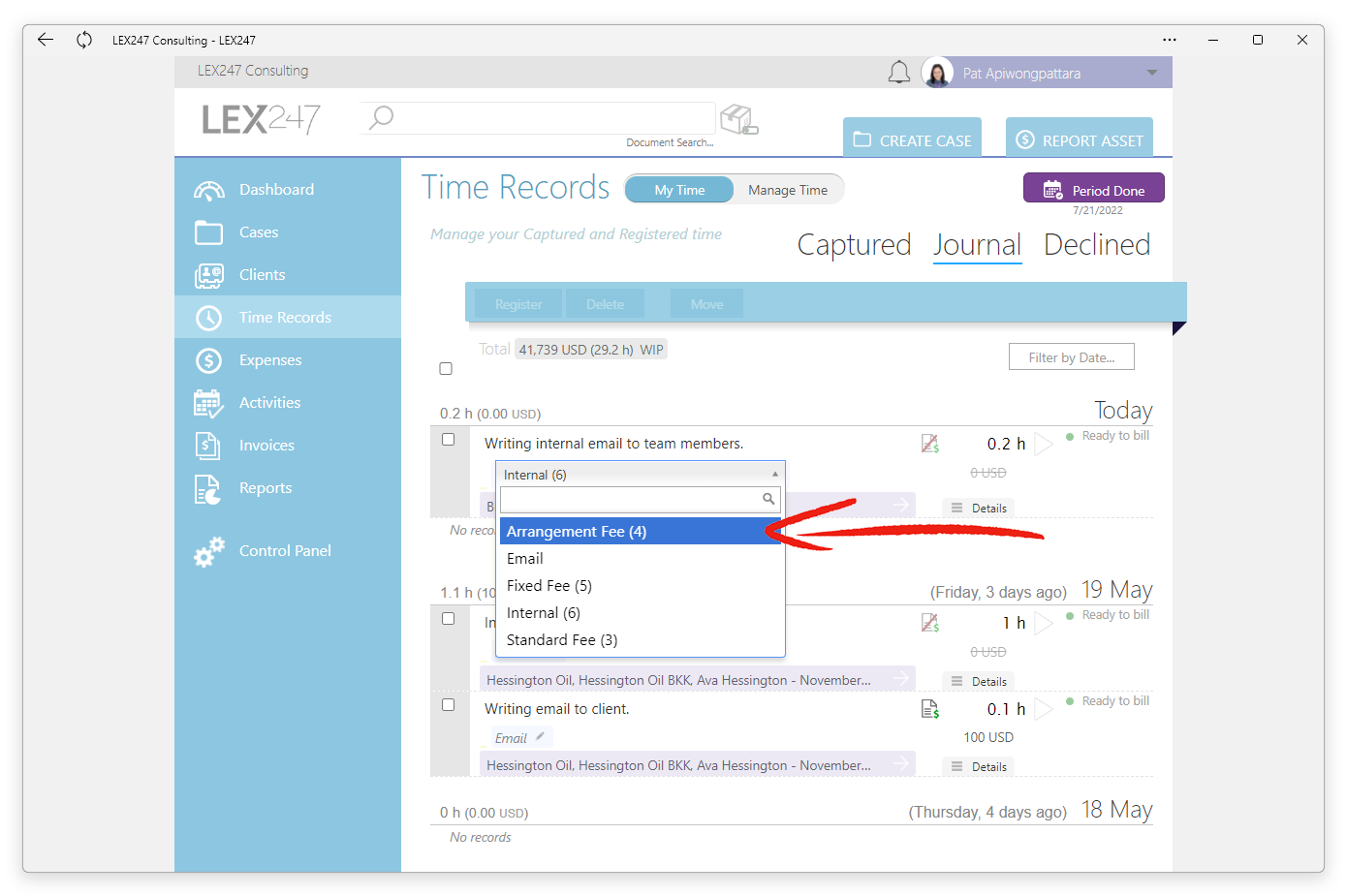
Task: Click the document search magnifier icon
Action: 382,117
